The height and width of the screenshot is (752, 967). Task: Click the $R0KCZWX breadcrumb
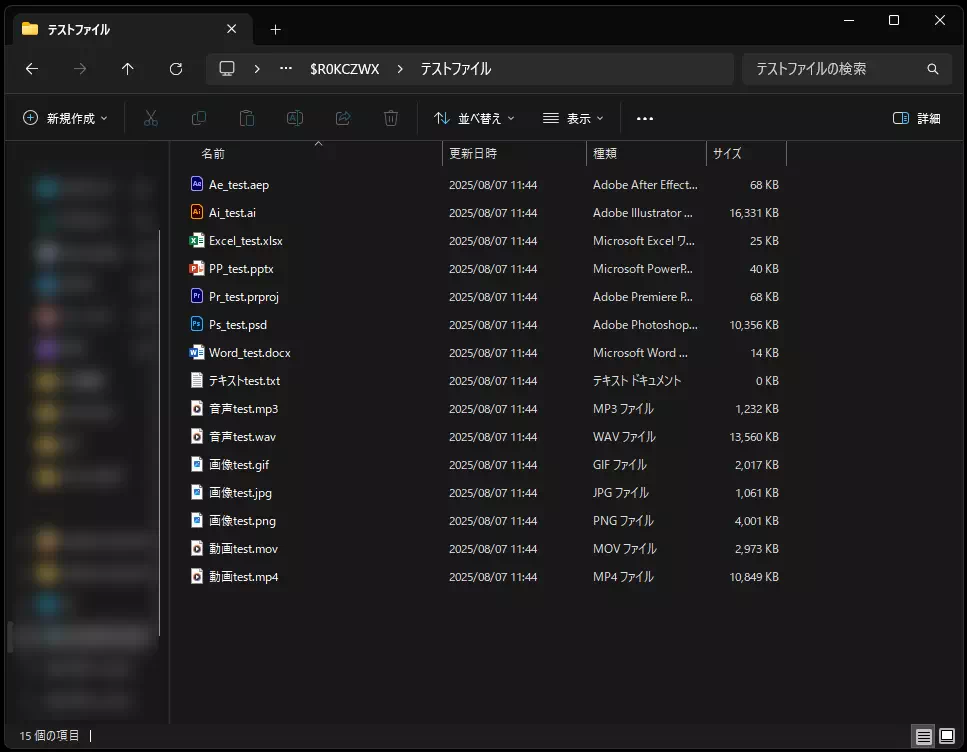click(x=345, y=69)
